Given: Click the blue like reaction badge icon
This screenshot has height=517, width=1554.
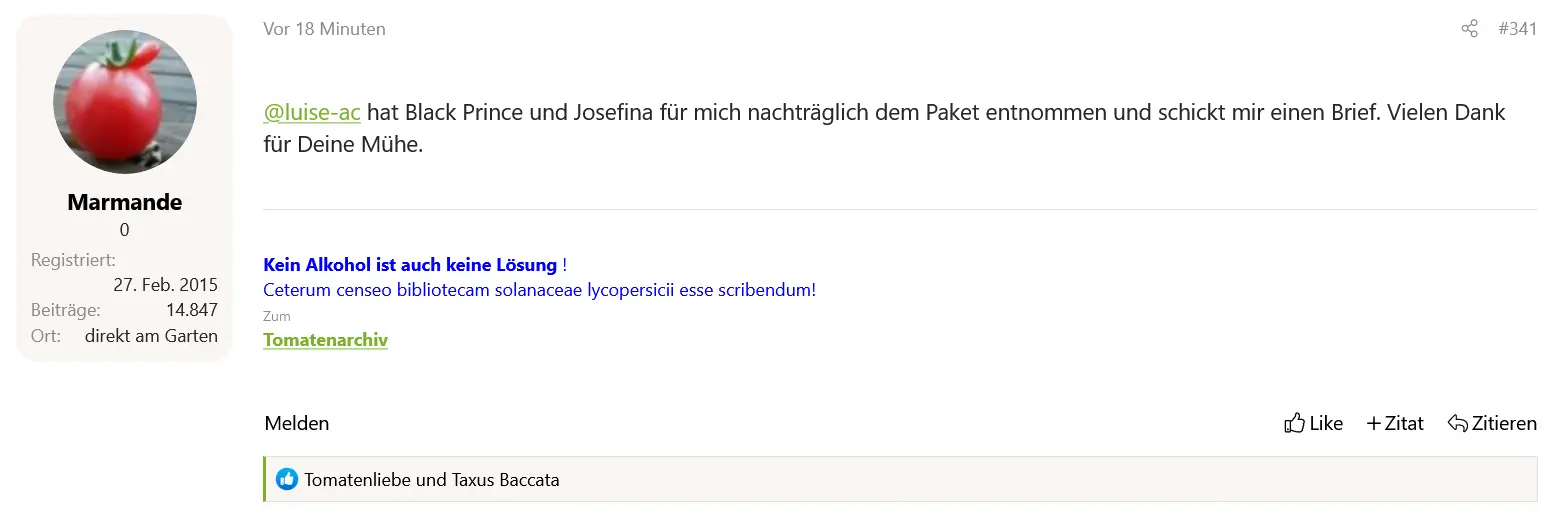Looking at the screenshot, I should pyautogui.click(x=287, y=480).
